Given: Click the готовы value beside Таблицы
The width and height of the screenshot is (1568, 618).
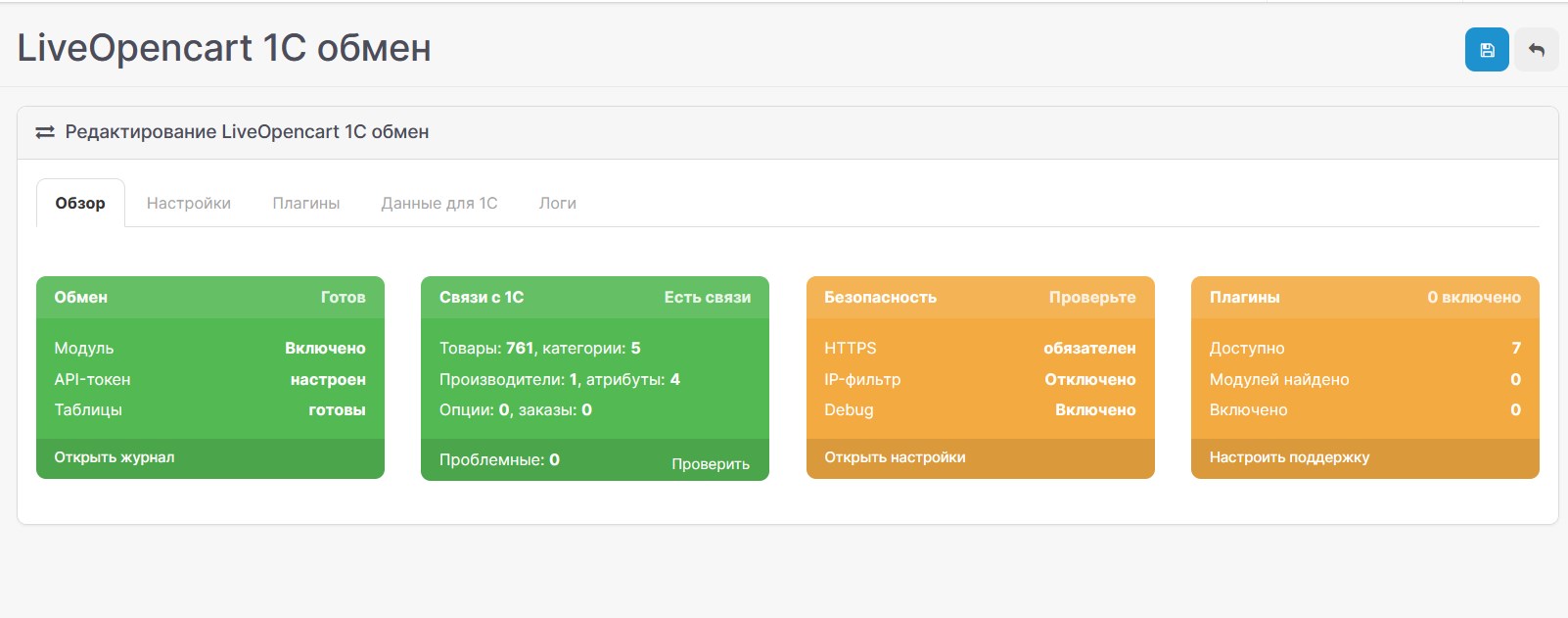Looking at the screenshot, I should (x=337, y=410).
